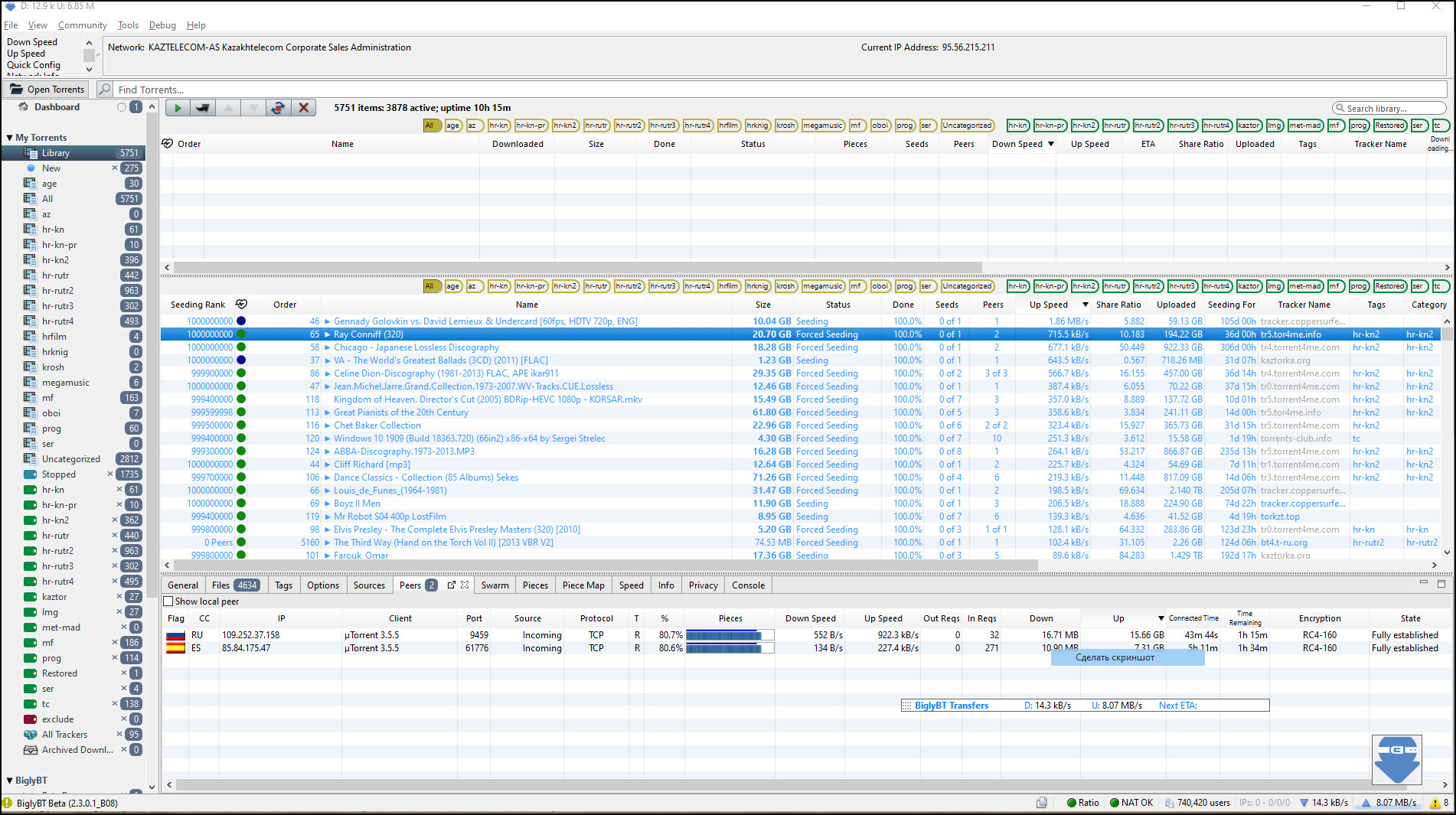
Task: Click the force recheck refresh toolbar icon
Action: click(278, 108)
